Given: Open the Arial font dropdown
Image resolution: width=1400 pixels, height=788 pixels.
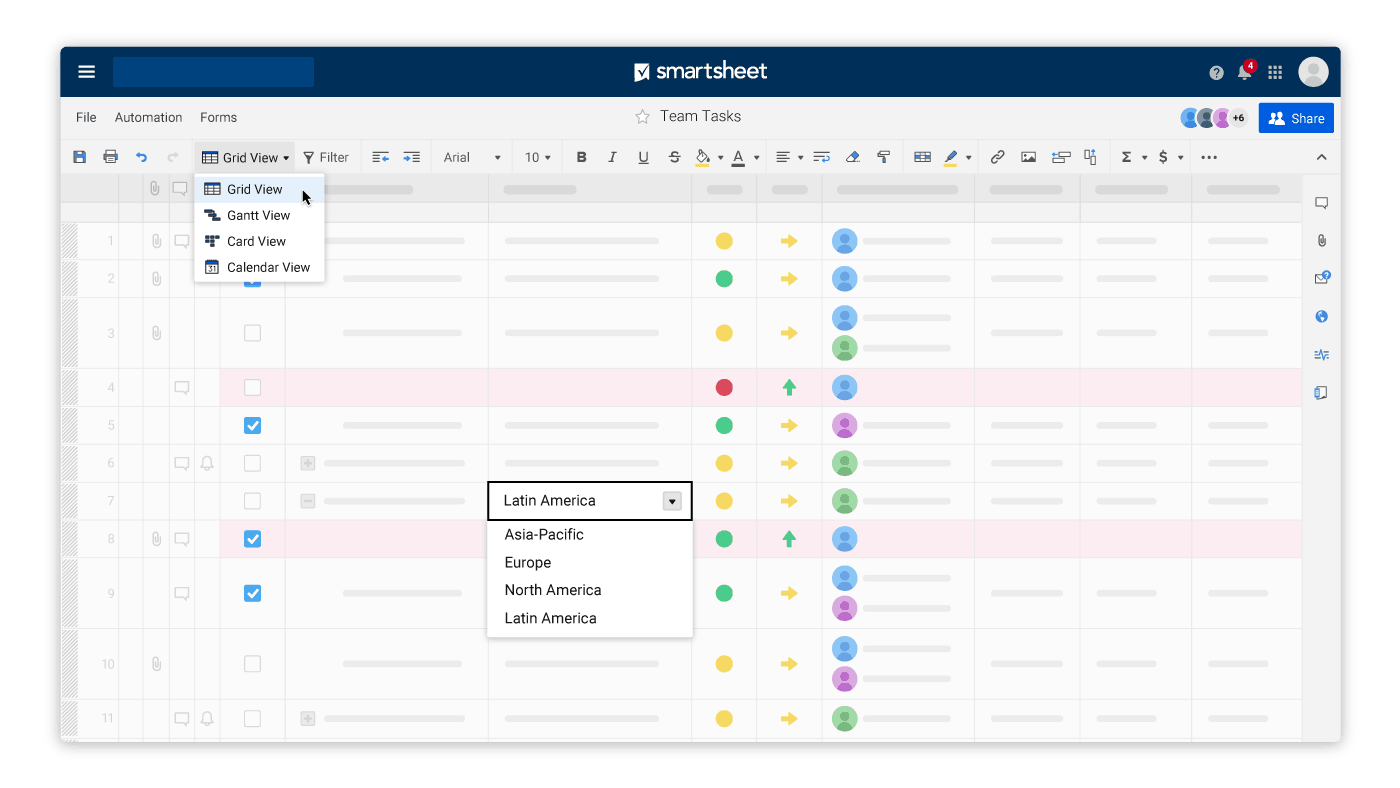Looking at the screenshot, I should tap(472, 157).
